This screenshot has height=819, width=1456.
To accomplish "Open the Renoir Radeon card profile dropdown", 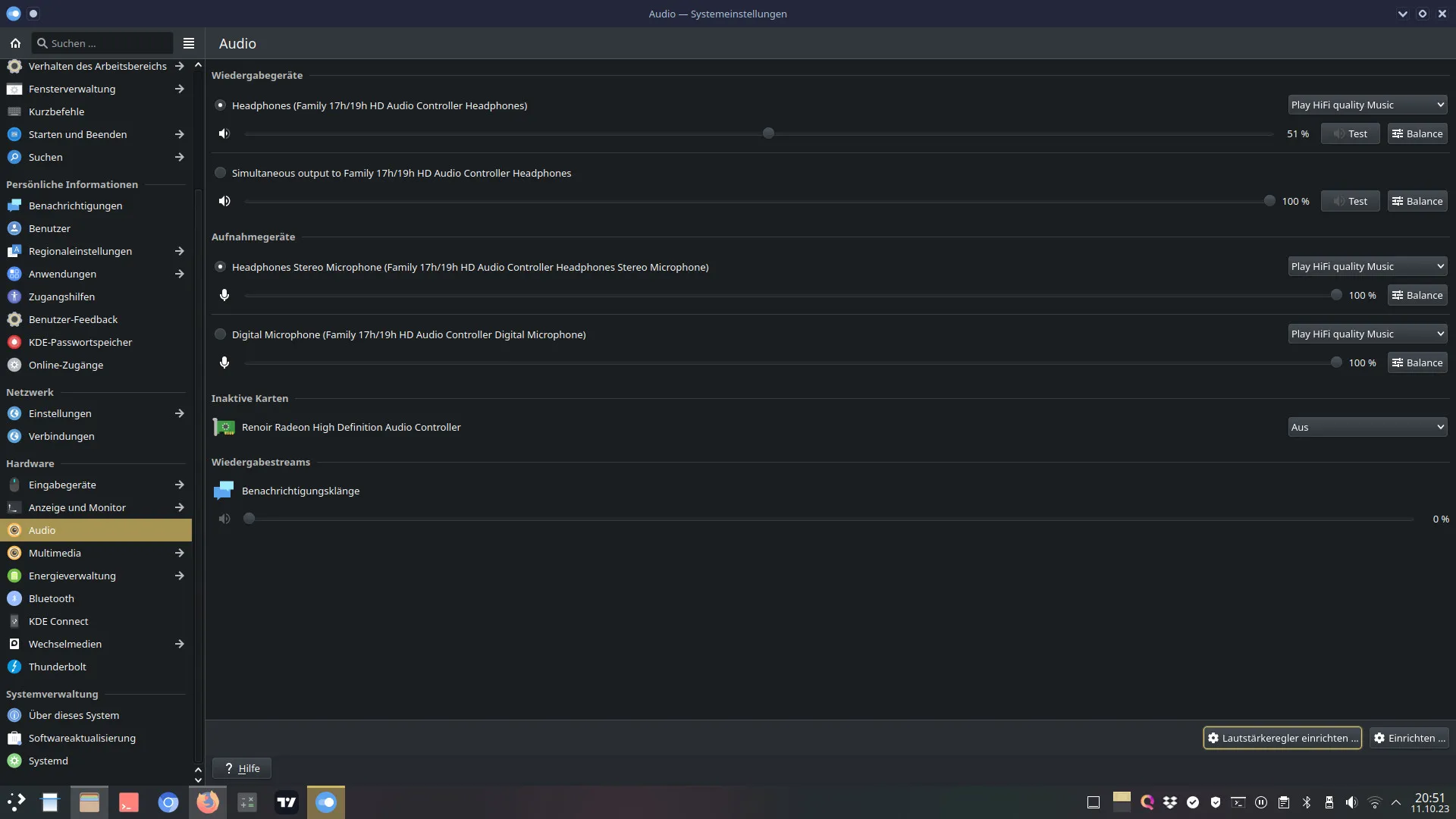I will point(1367,427).
